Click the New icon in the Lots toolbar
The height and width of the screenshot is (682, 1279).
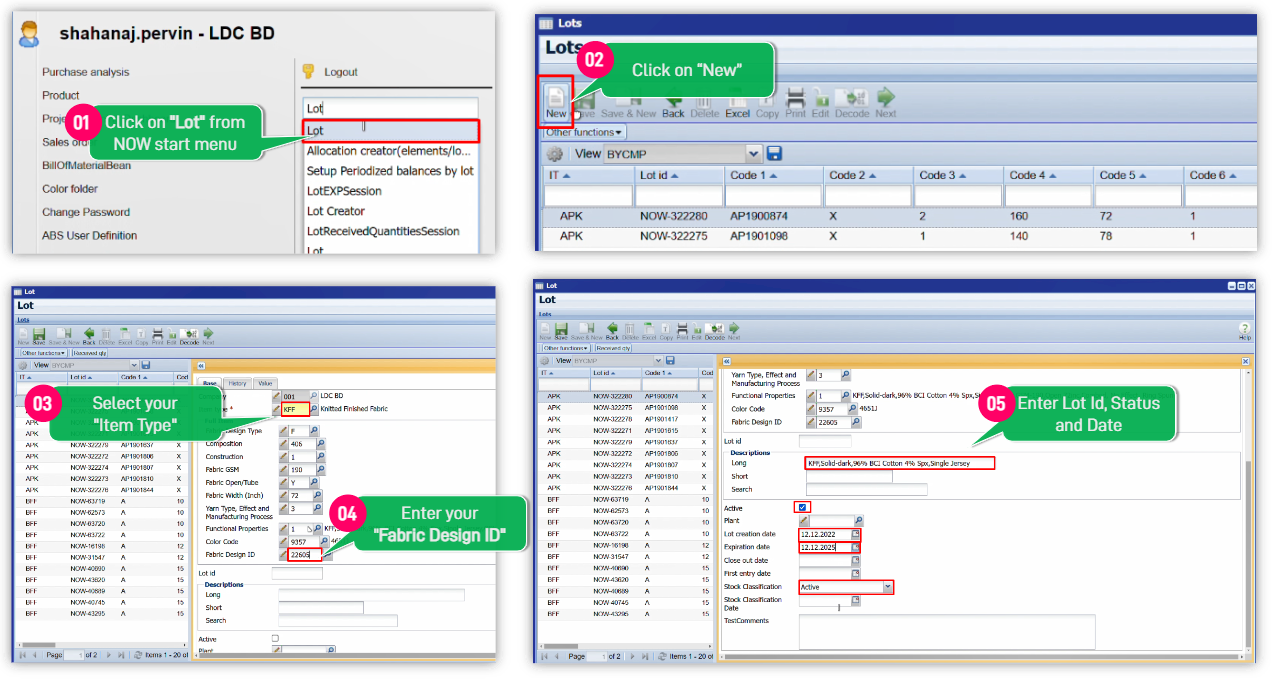(555, 101)
